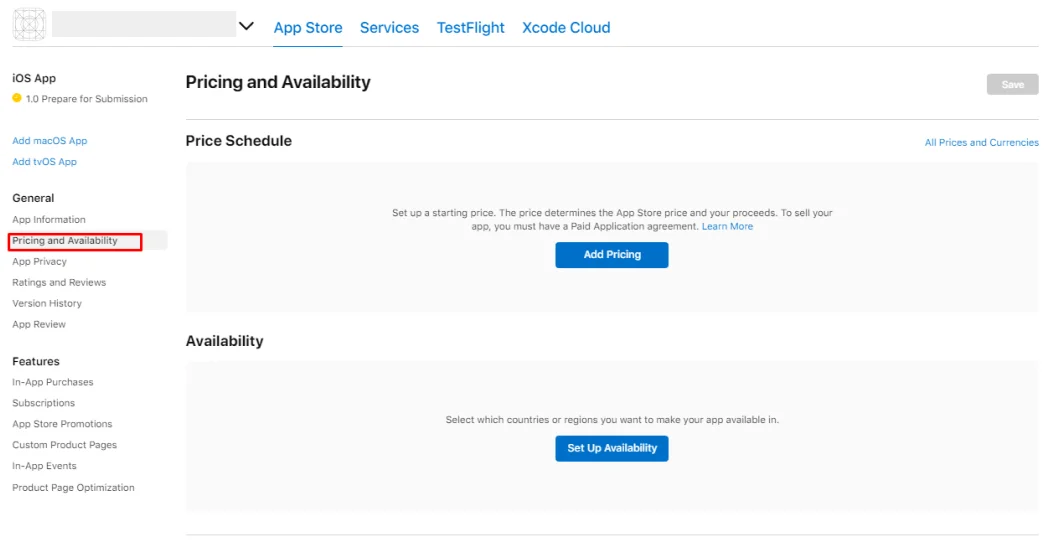Open the TestFlight tab
The height and width of the screenshot is (540, 1044).
[471, 28]
